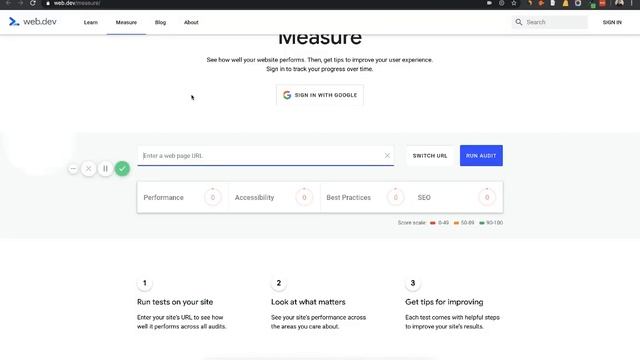Open the Learn nav tab

pos(91,22)
